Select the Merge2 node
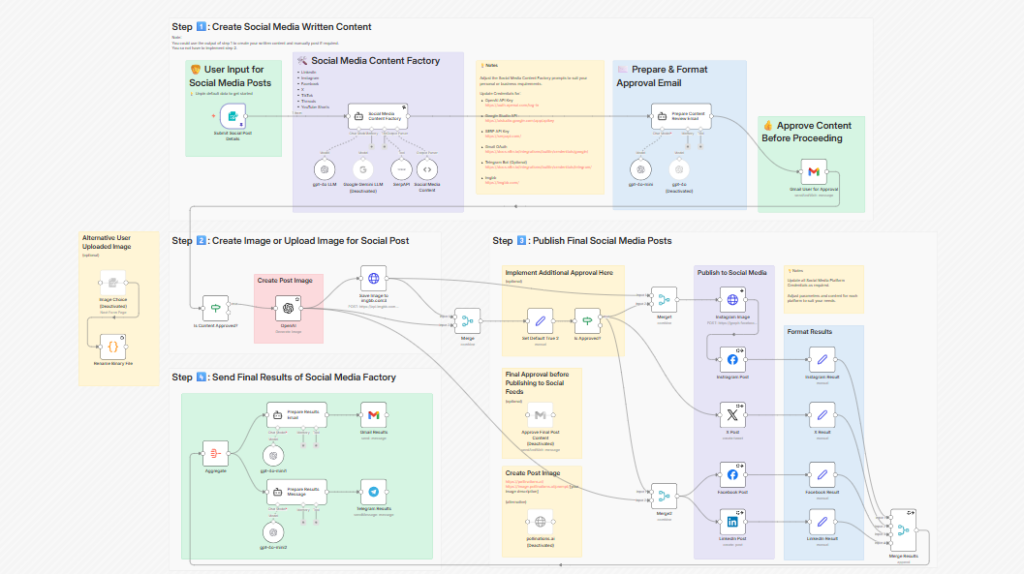This screenshot has width=1024, height=574. [x=664, y=496]
